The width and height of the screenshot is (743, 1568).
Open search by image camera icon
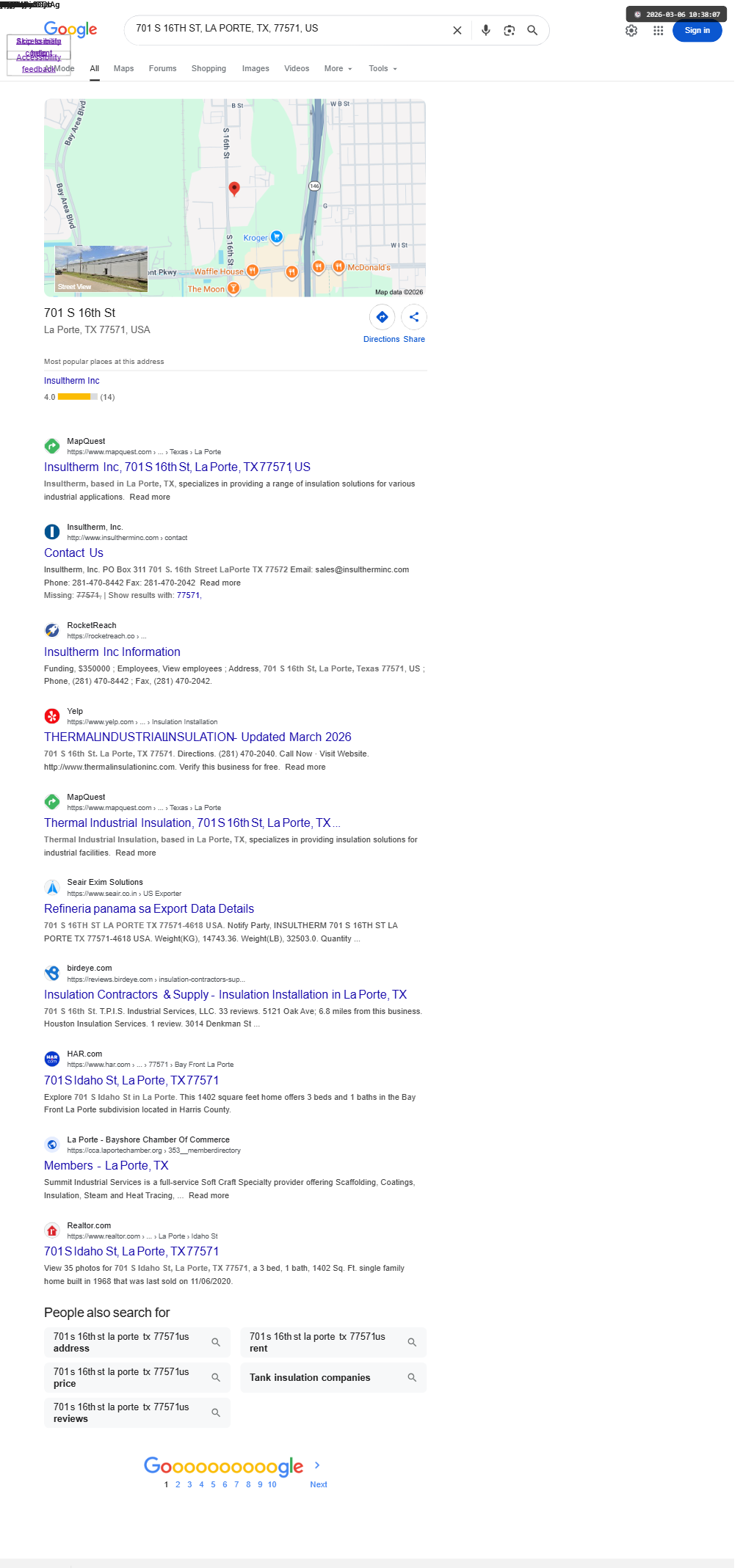pos(509,30)
